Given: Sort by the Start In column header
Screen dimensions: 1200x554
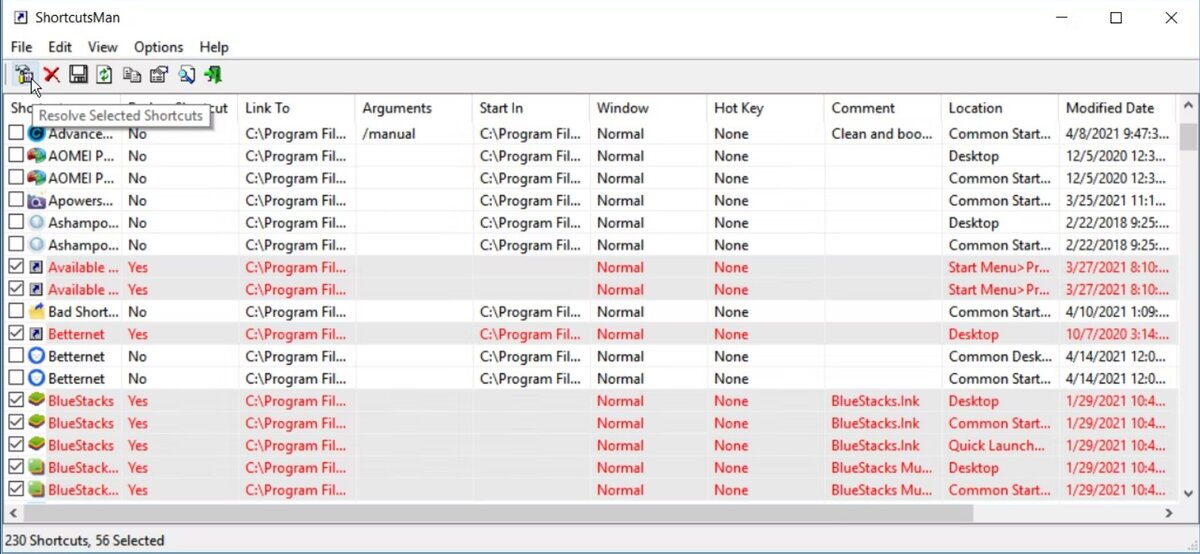Looking at the screenshot, I should point(530,108).
